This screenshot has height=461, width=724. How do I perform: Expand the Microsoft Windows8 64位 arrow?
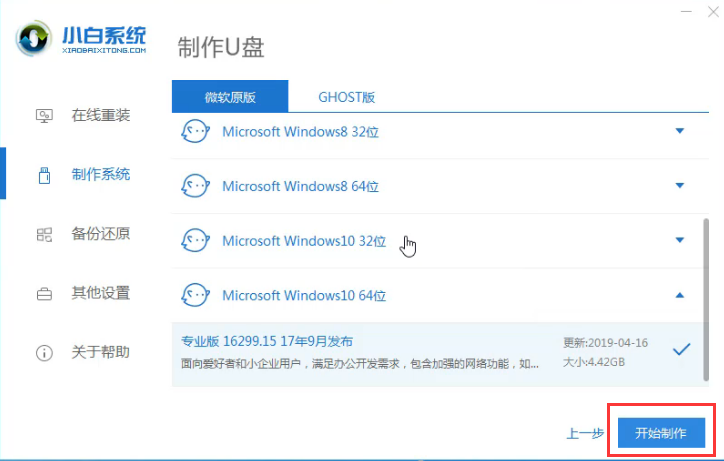(680, 186)
